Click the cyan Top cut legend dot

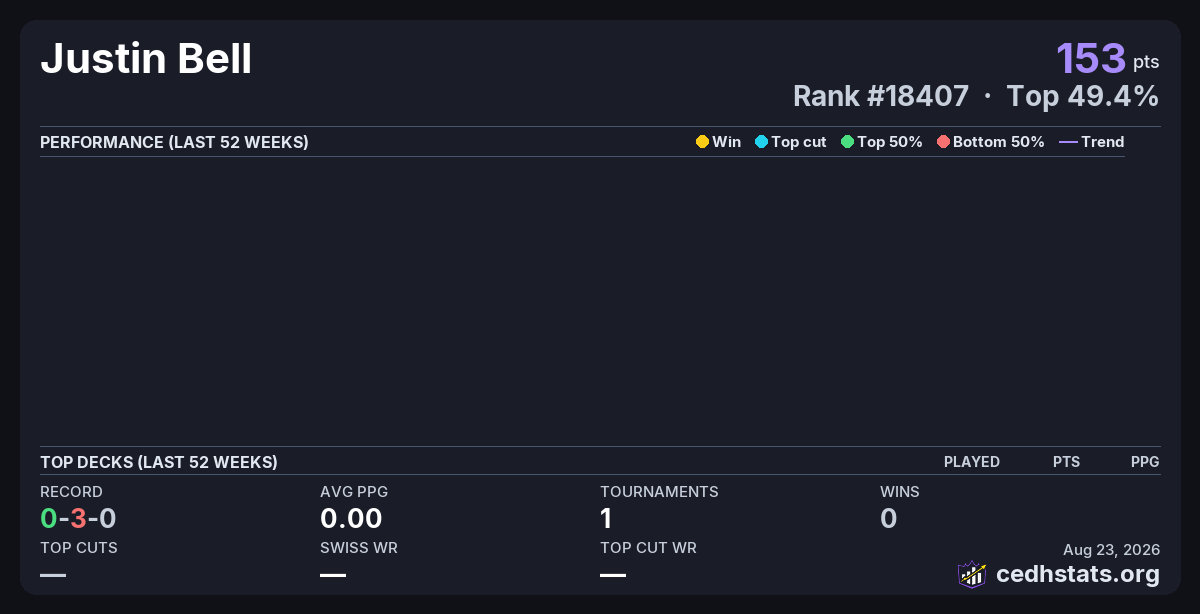761,142
